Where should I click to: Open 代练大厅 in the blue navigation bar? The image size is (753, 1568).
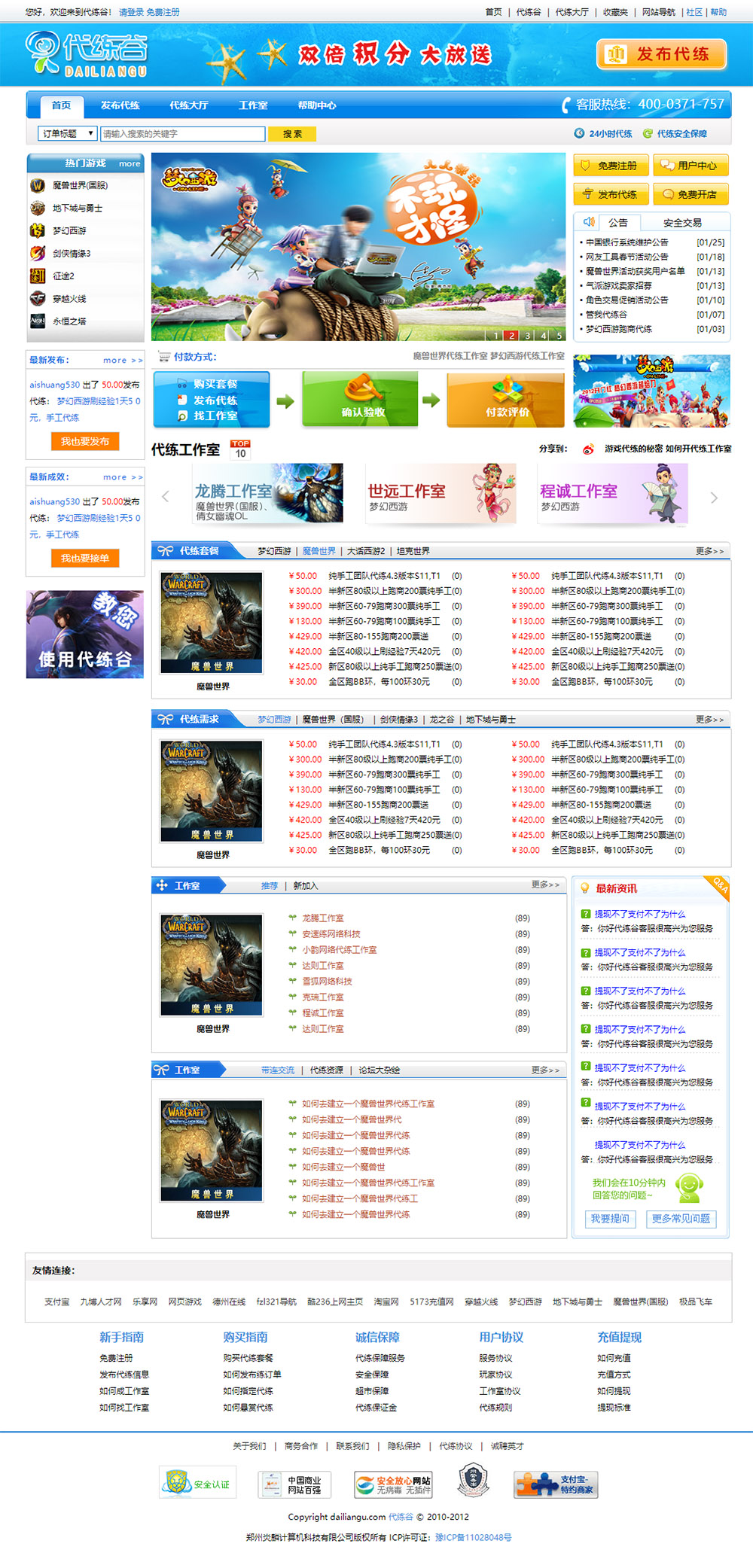point(188,105)
